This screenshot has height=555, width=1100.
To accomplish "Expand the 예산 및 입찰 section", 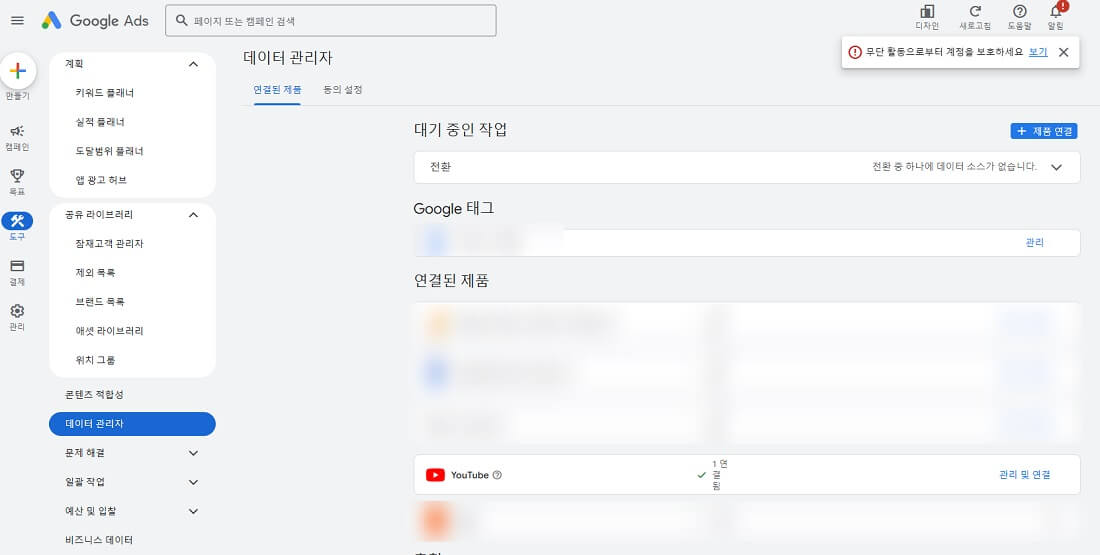I will pos(194,511).
